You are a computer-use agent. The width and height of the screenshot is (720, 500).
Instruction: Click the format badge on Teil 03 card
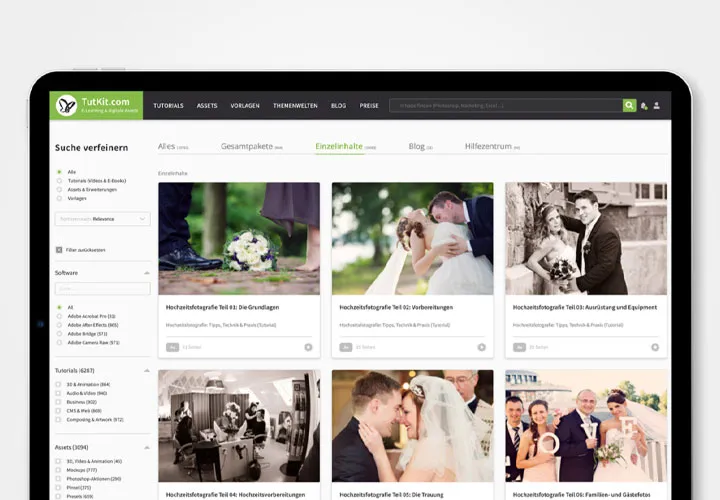519,348
